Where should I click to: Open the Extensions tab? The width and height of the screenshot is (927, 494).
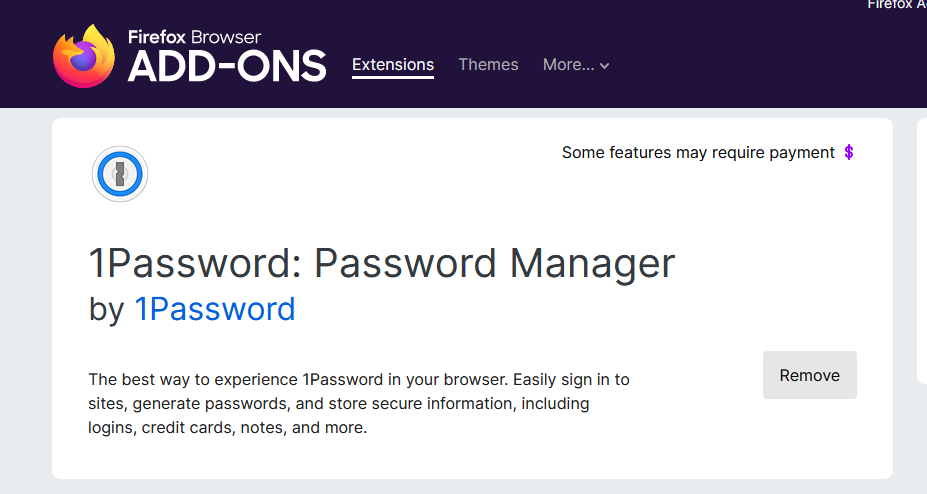click(x=393, y=65)
